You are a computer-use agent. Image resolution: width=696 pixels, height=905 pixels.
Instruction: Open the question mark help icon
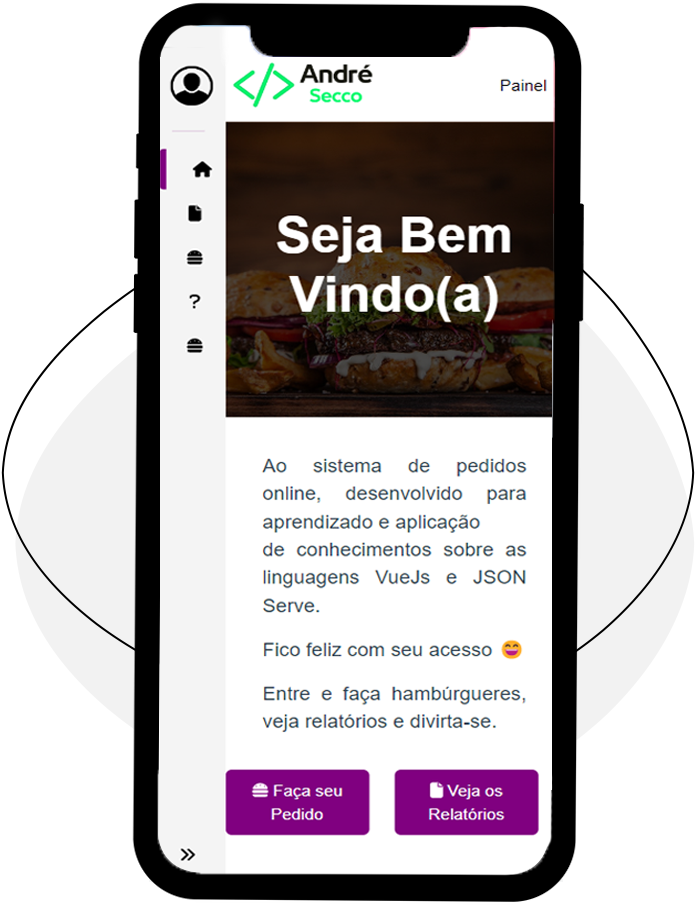coord(194,302)
